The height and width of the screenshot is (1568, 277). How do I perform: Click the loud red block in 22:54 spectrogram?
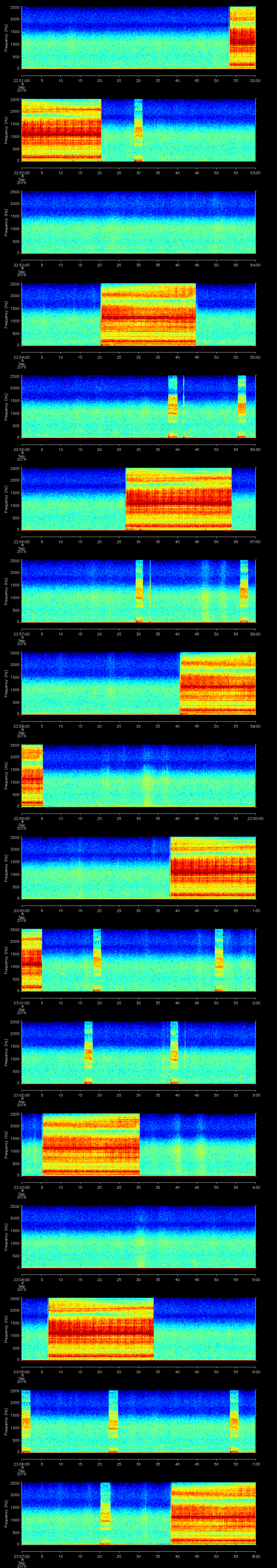(x=148, y=315)
